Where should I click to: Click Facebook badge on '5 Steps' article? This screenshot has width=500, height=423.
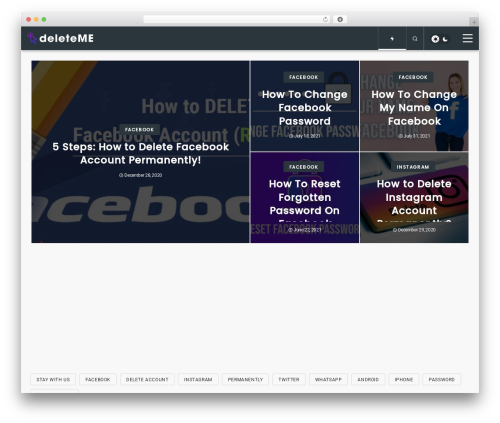coord(139,129)
